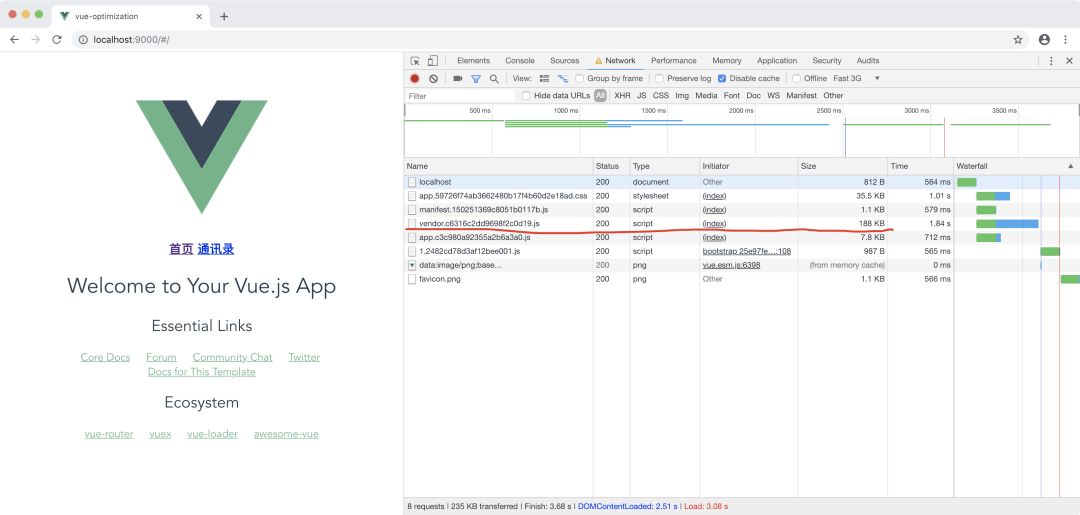Toggle the device toolbar icon
The width and height of the screenshot is (1080, 515).
[x=432, y=61]
